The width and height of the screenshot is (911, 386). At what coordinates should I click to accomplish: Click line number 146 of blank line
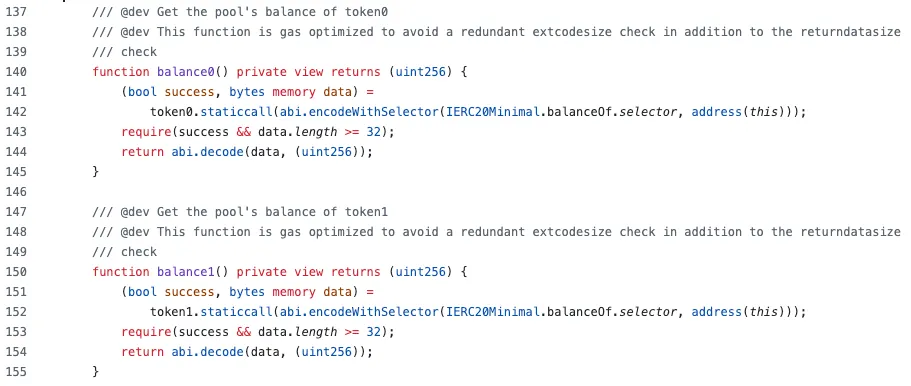[16, 191]
